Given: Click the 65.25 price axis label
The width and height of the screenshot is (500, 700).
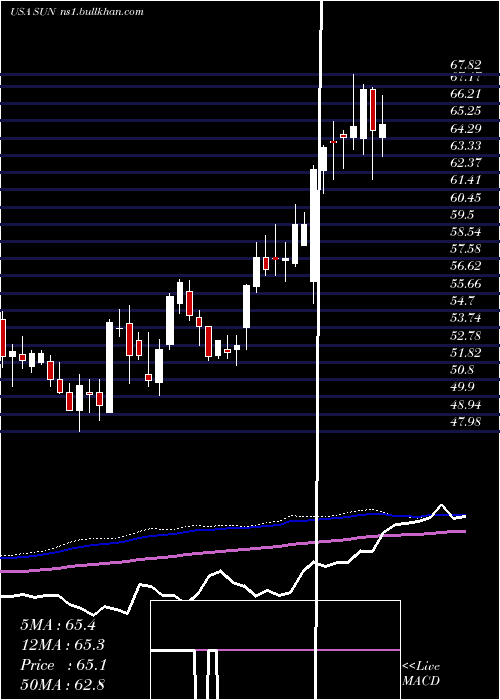Looking at the screenshot, I should pos(465,111).
